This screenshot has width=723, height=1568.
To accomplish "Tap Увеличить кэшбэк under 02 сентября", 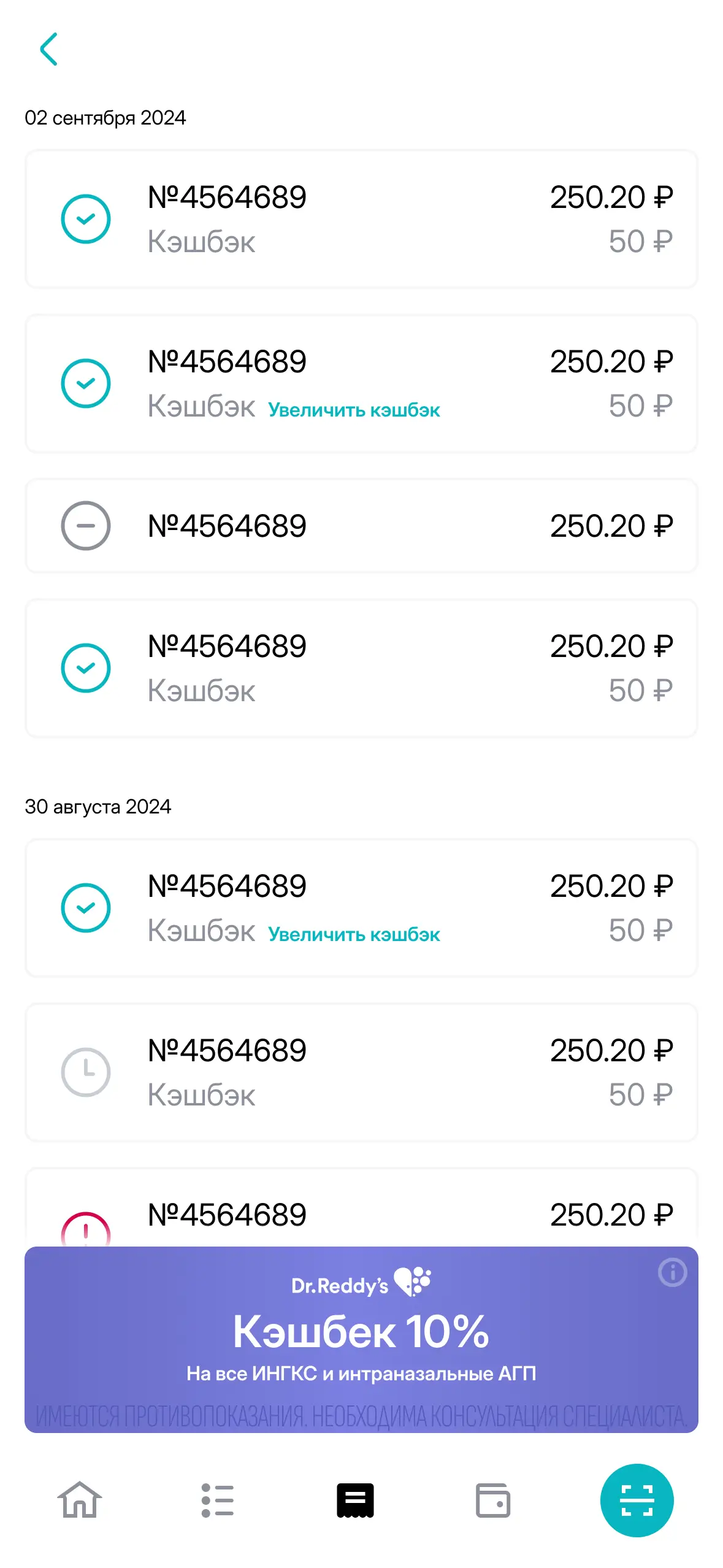I will [x=354, y=410].
